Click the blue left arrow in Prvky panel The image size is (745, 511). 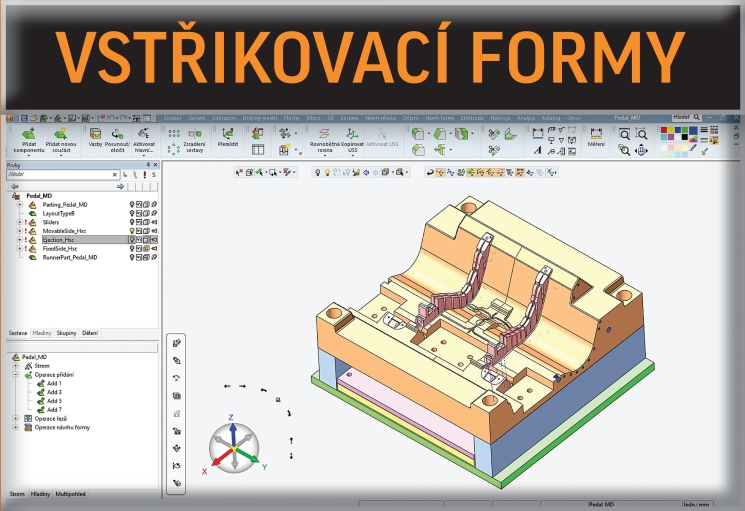[x=14, y=187]
